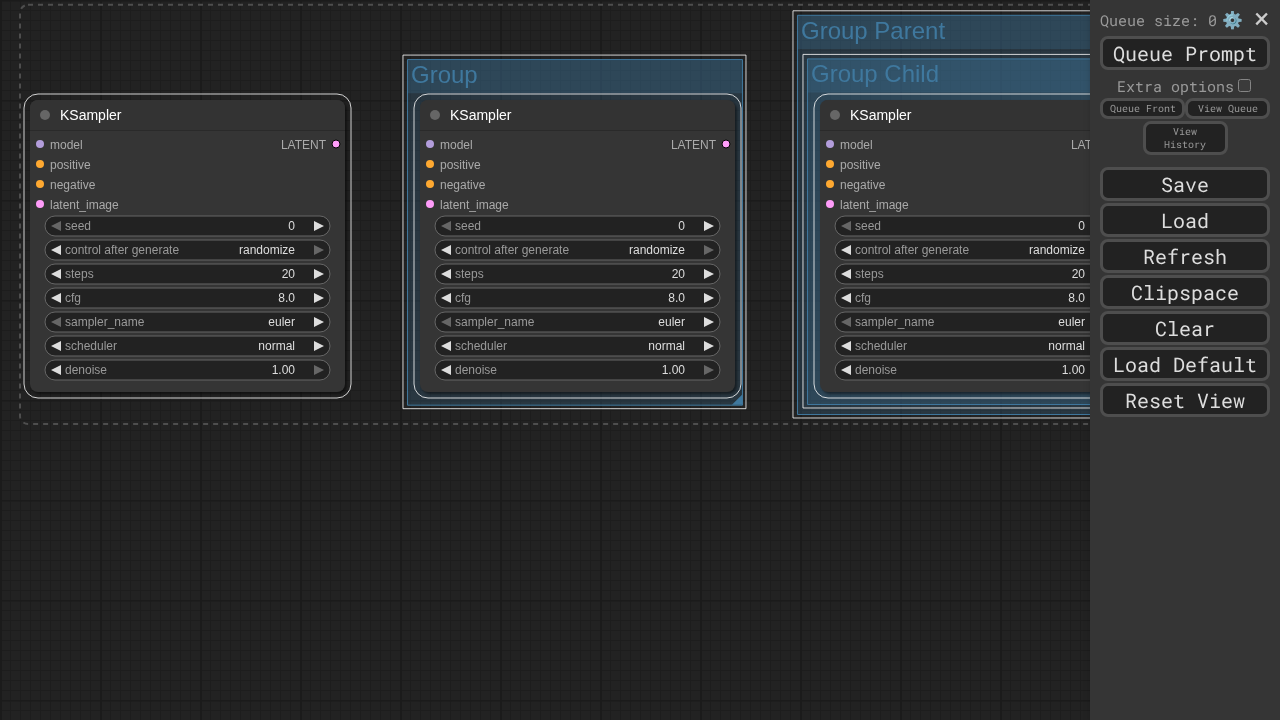Click the model input slot of Group's KSampler

click(x=430, y=145)
